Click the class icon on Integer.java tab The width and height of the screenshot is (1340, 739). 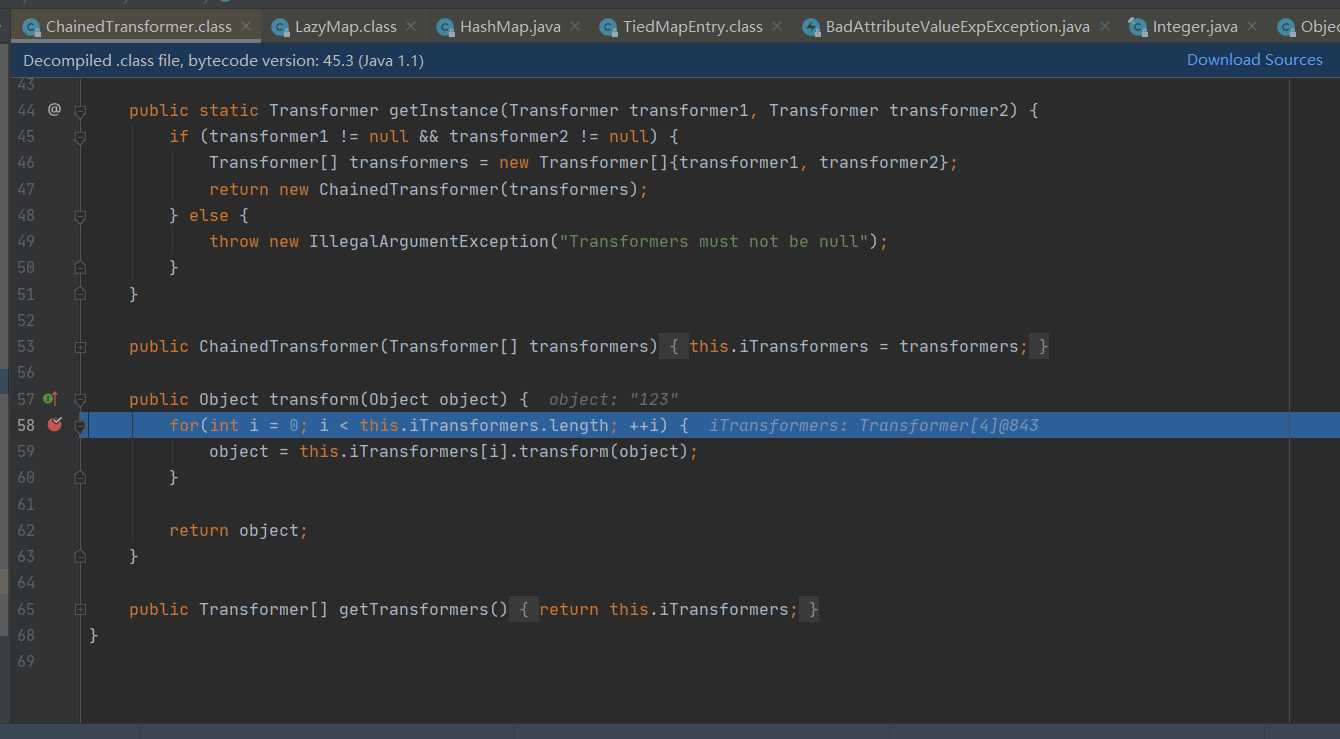[1138, 27]
